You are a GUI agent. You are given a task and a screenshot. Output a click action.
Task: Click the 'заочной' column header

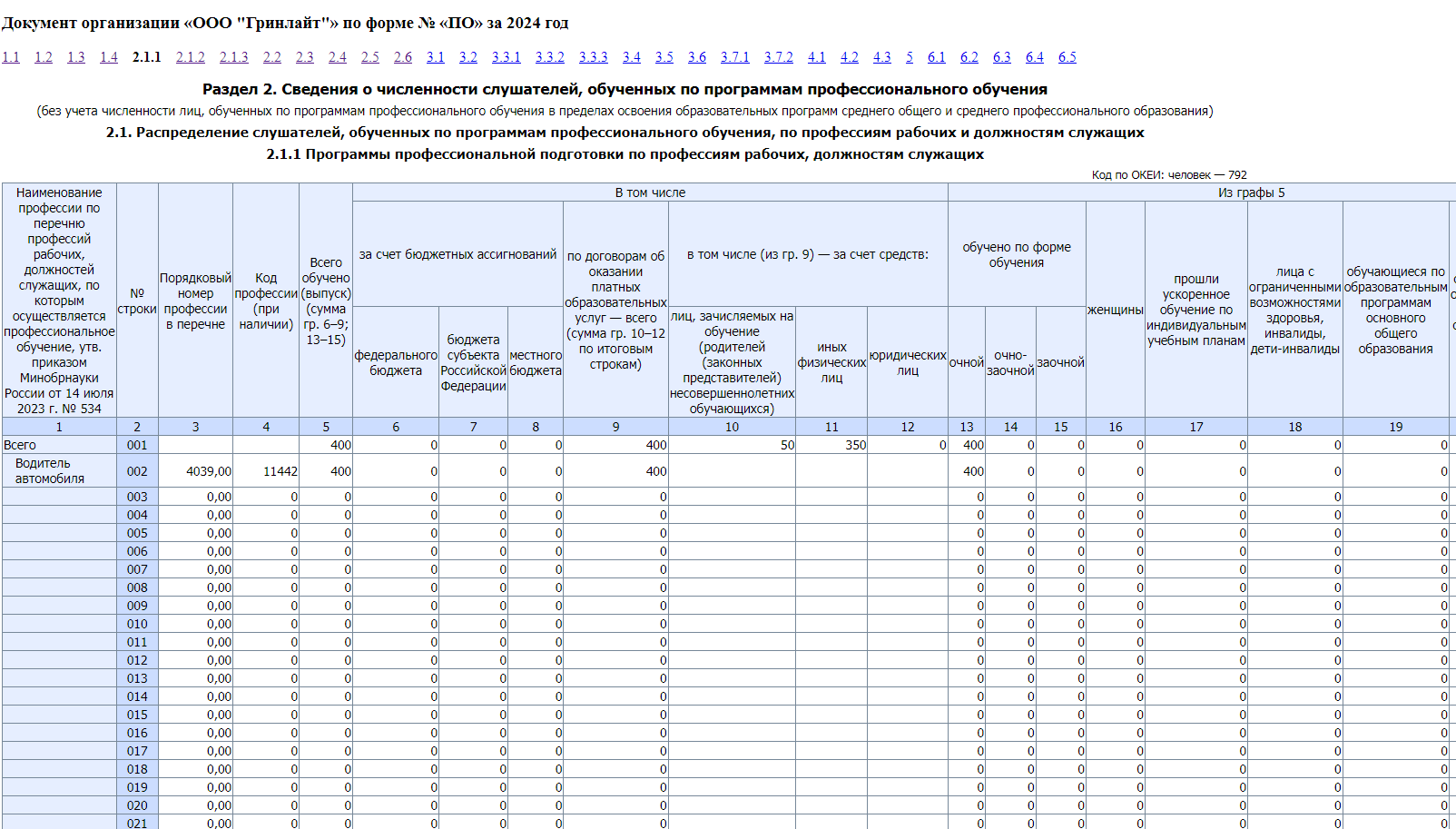(x=1060, y=362)
